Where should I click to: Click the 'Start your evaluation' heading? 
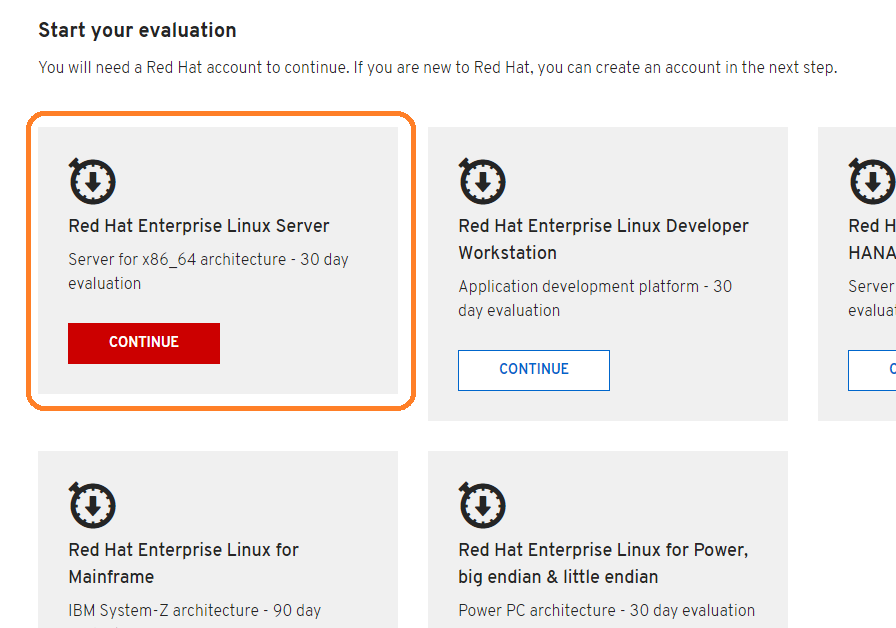coord(137,30)
